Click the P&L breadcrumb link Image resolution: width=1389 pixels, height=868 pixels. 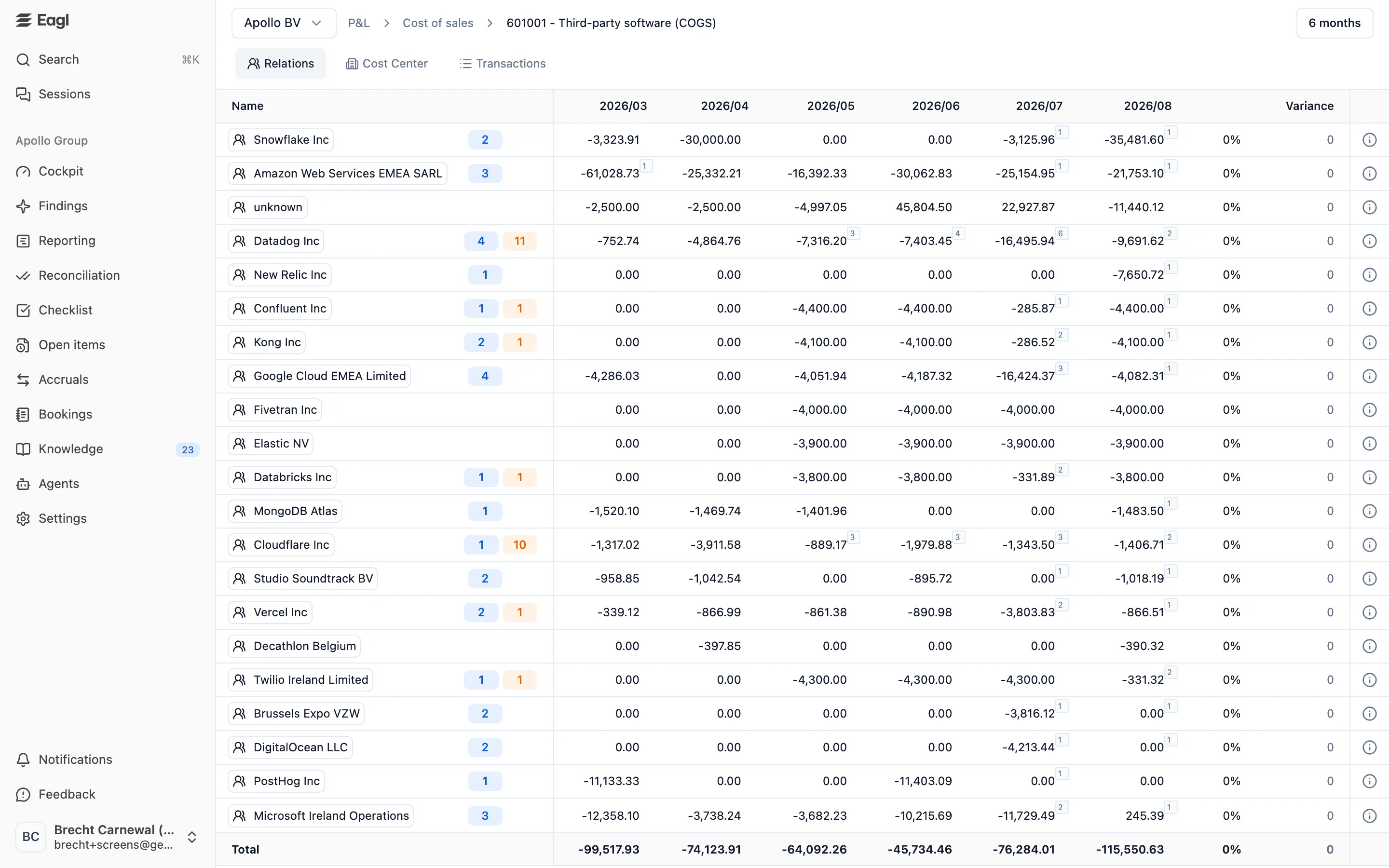[359, 23]
